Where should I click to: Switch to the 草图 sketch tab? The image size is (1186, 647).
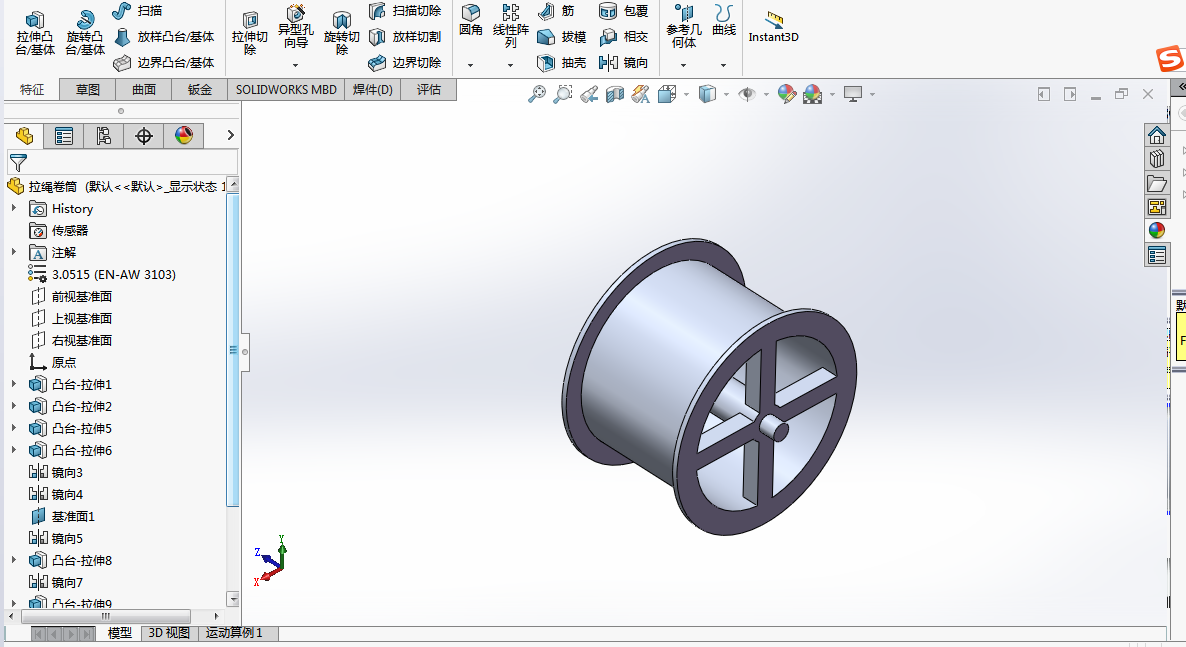click(x=88, y=89)
